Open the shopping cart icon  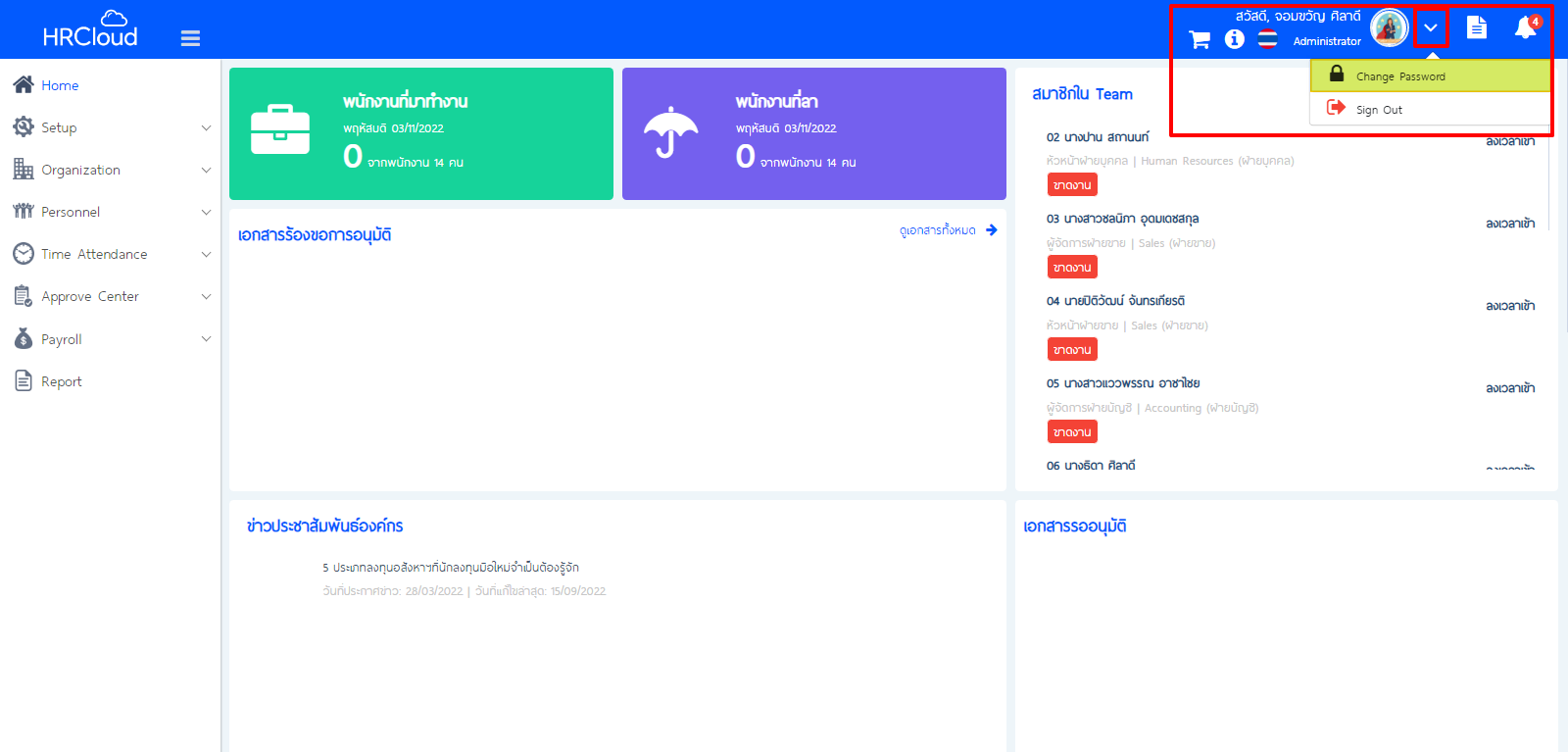(1200, 39)
